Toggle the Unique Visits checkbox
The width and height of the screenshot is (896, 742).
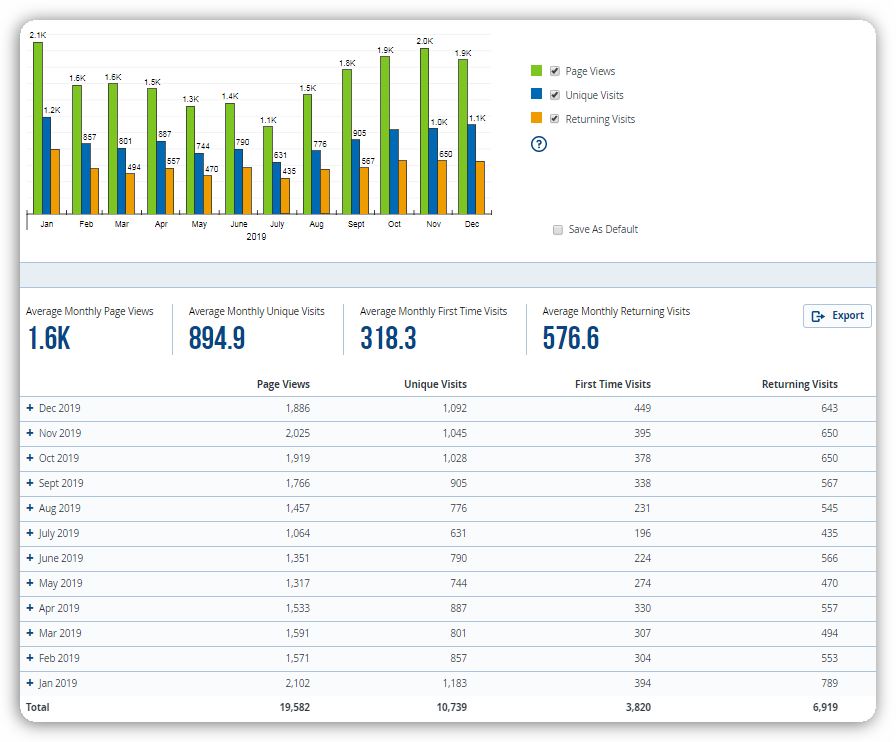click(555, 95)
